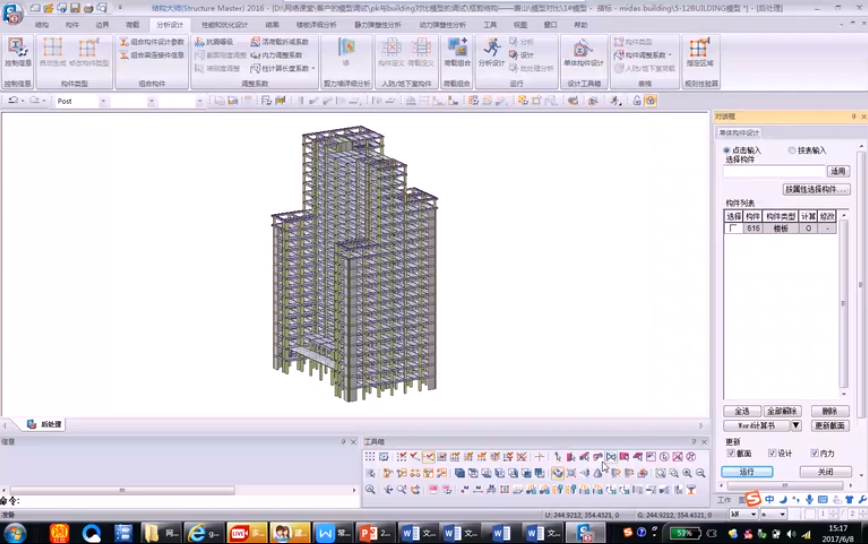Open the Word计算书 dropdown arrow
This screenshot has height=544, width=868.
click(795, 426)
